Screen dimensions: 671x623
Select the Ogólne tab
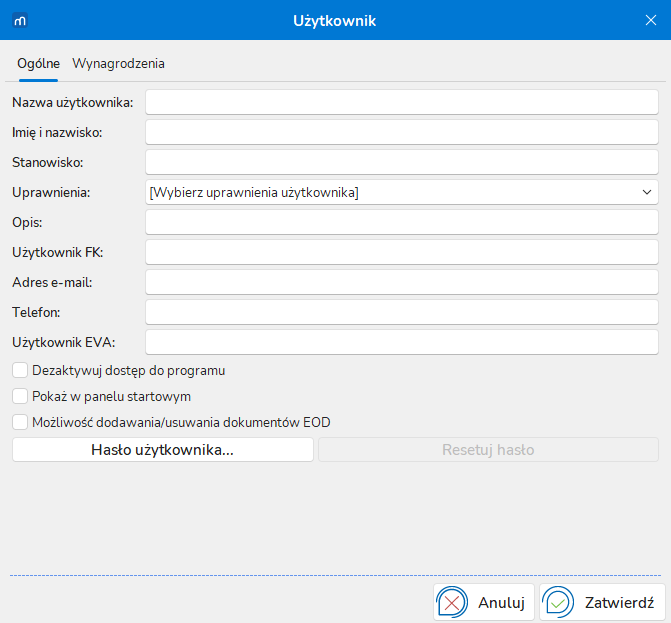(x=39, y=64)
